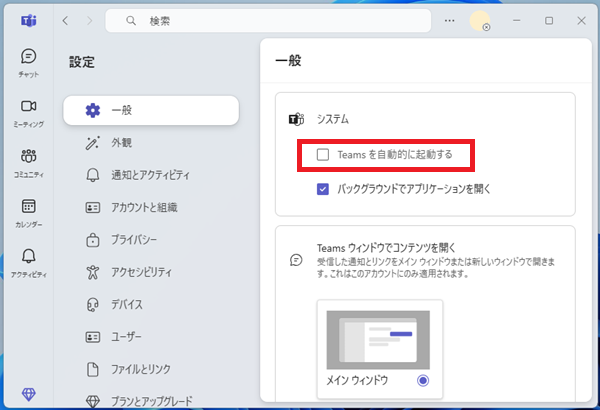Open the Chat (チャット) sidebar icon
600x410 pixels.
[29, 57]
